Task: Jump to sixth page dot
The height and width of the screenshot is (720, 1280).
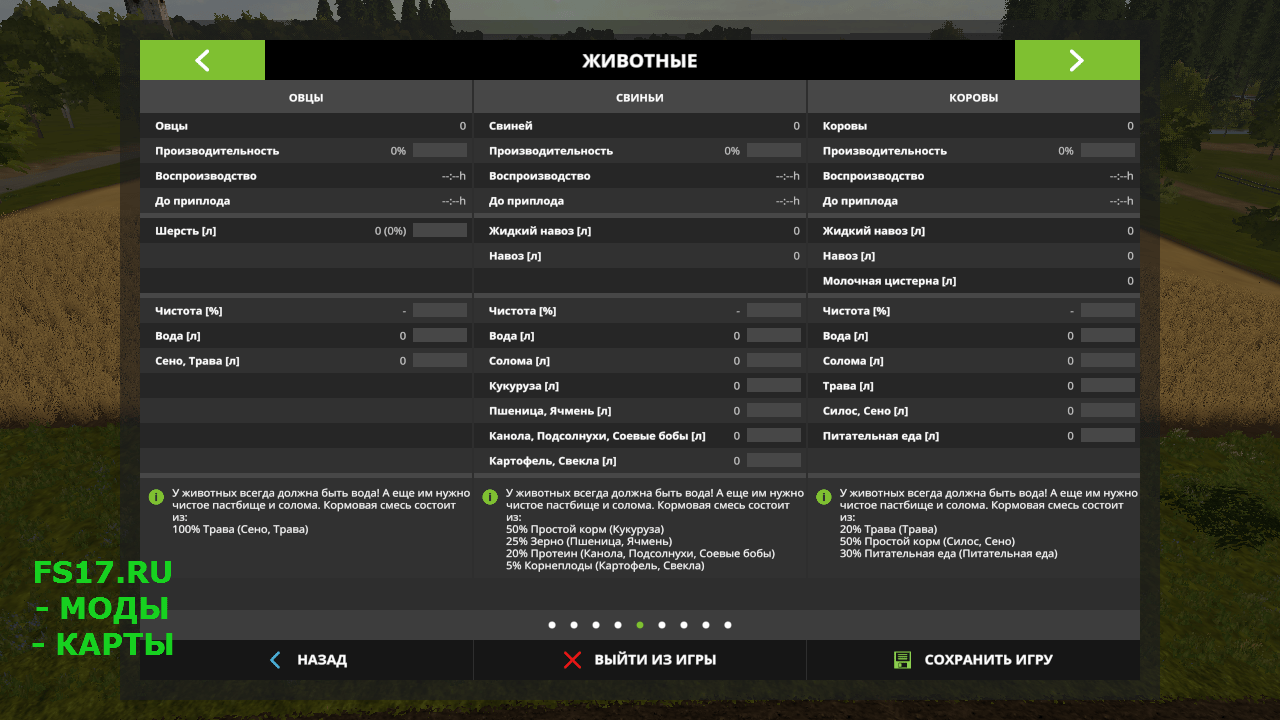Action: click(x=662, y=625)
